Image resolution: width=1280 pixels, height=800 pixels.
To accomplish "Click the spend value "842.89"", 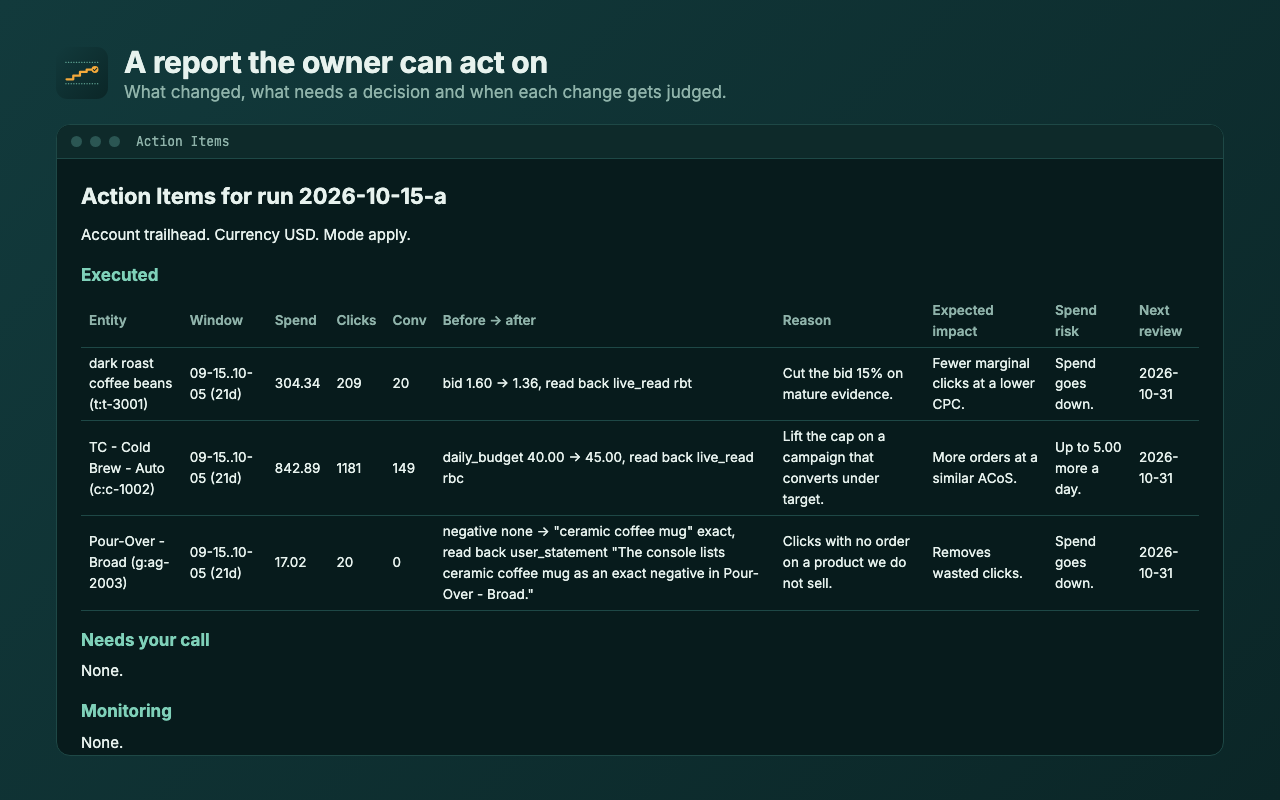I will [298, 468].
